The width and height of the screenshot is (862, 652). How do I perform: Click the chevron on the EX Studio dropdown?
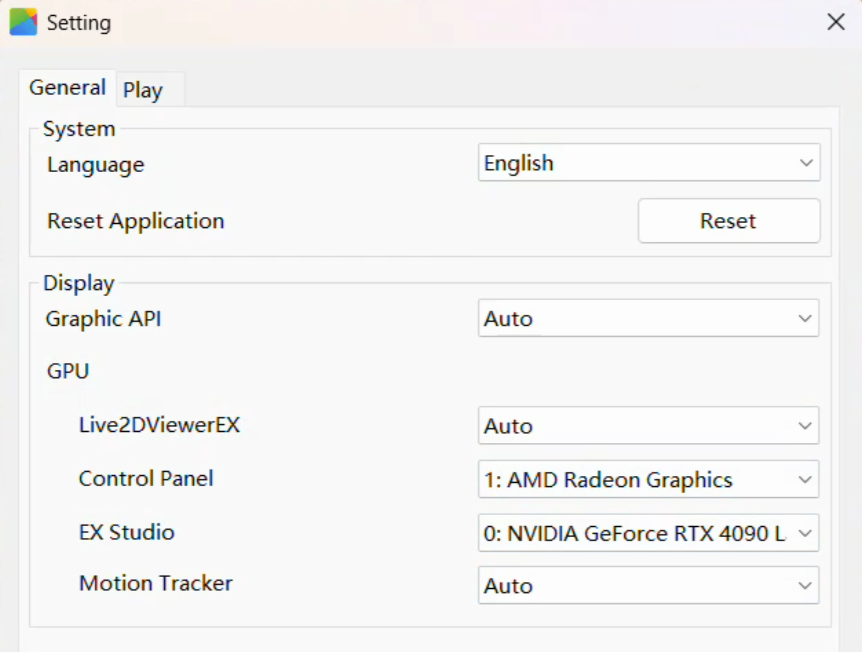(804, 532)
